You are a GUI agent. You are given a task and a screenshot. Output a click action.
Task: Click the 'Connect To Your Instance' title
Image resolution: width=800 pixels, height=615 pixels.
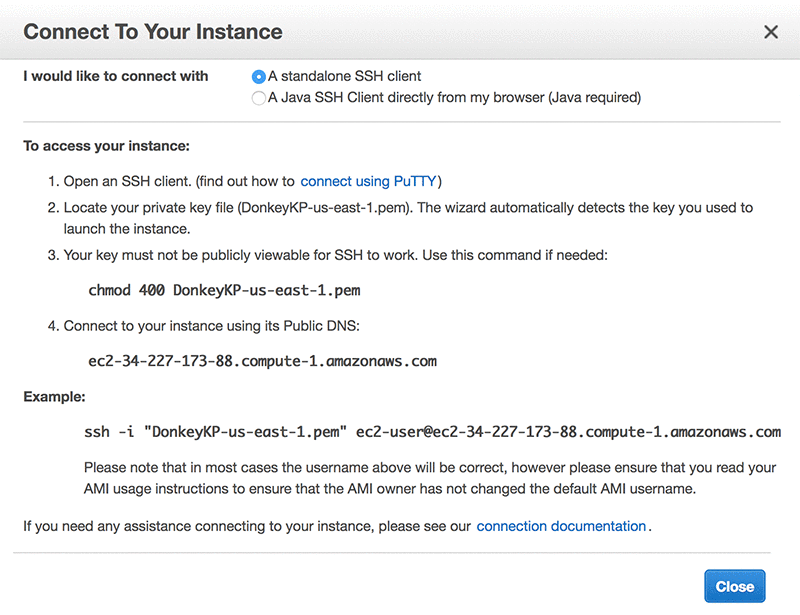click(153, 32)
